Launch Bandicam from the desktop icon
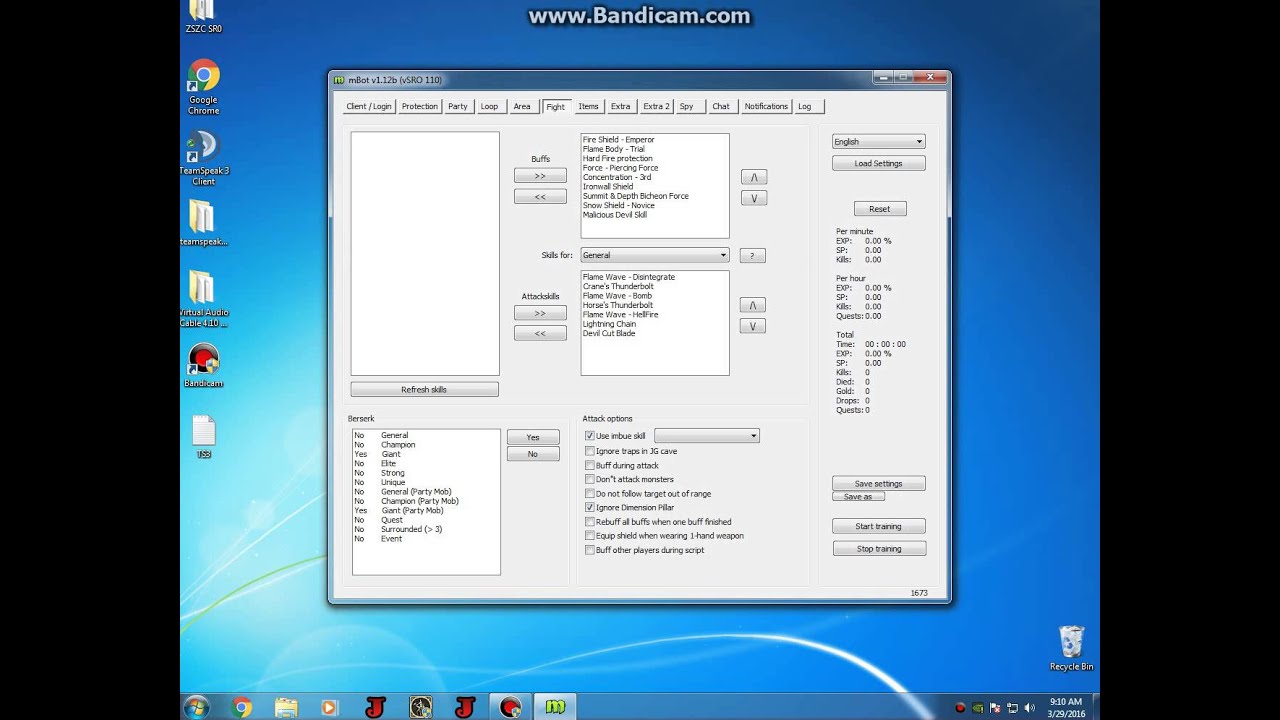1280x720 pixels. click(203, 365)
